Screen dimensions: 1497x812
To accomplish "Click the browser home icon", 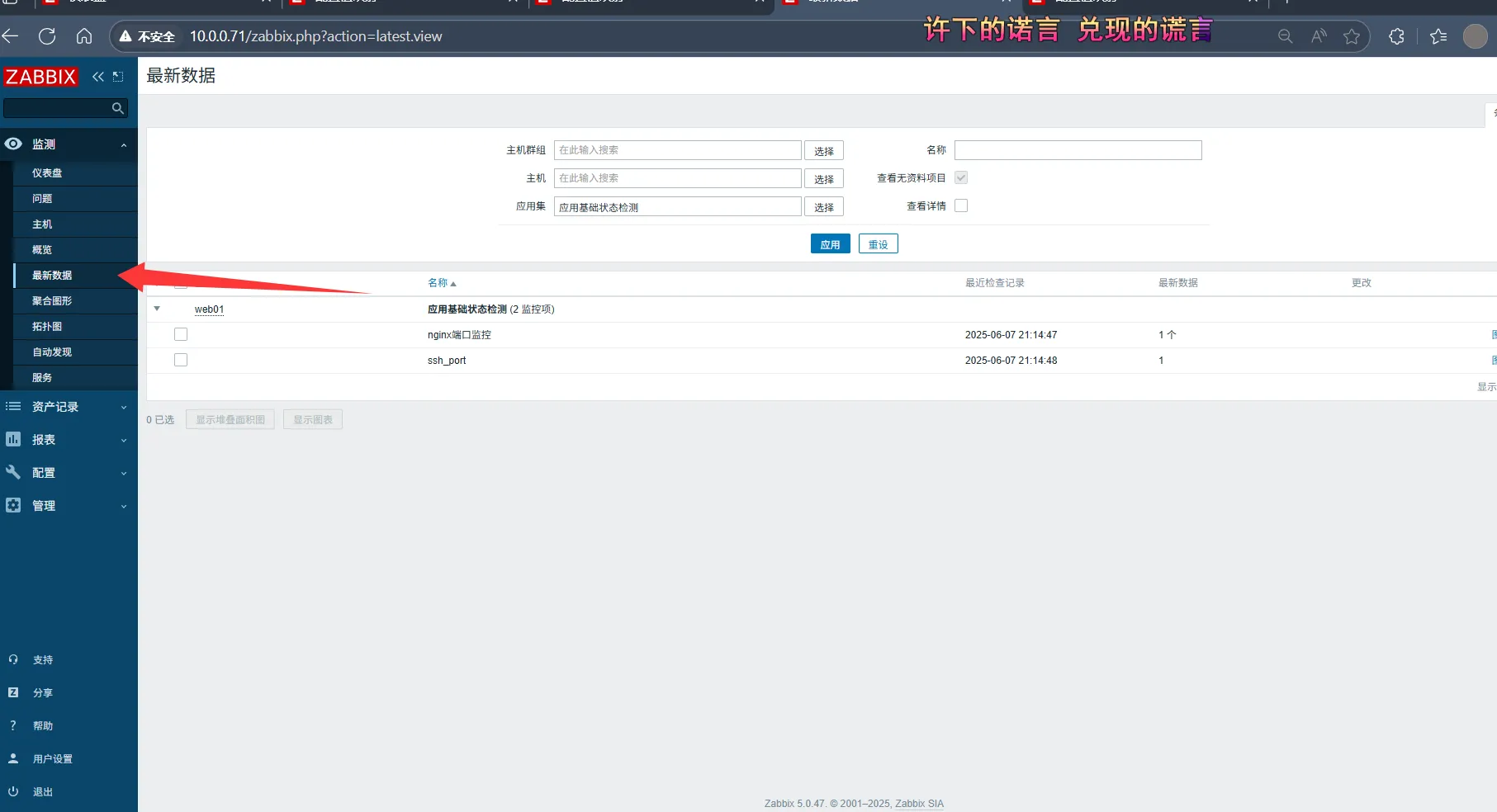I will pos(84,36).
